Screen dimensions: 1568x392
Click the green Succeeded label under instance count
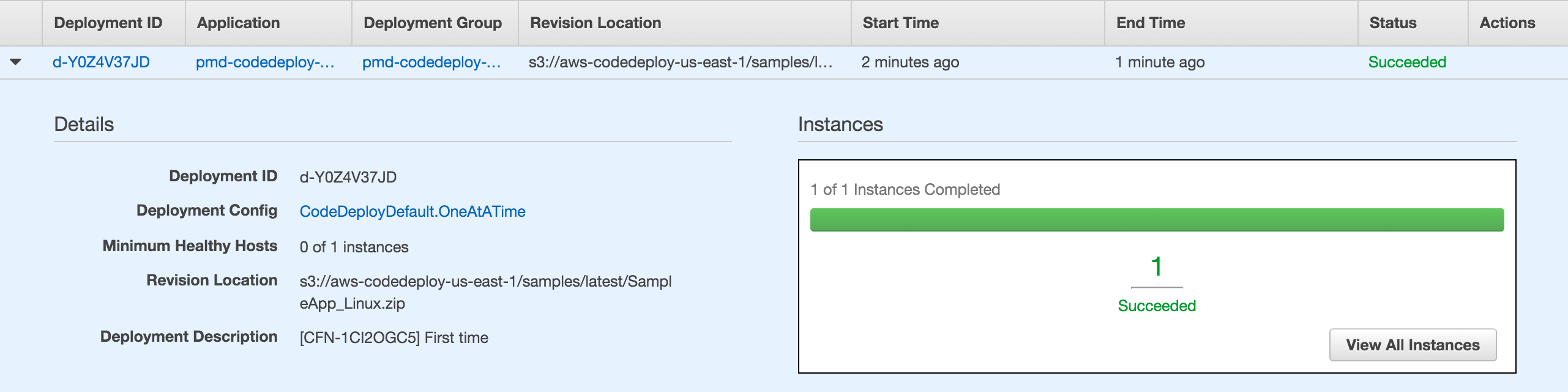click(1157, 306)
